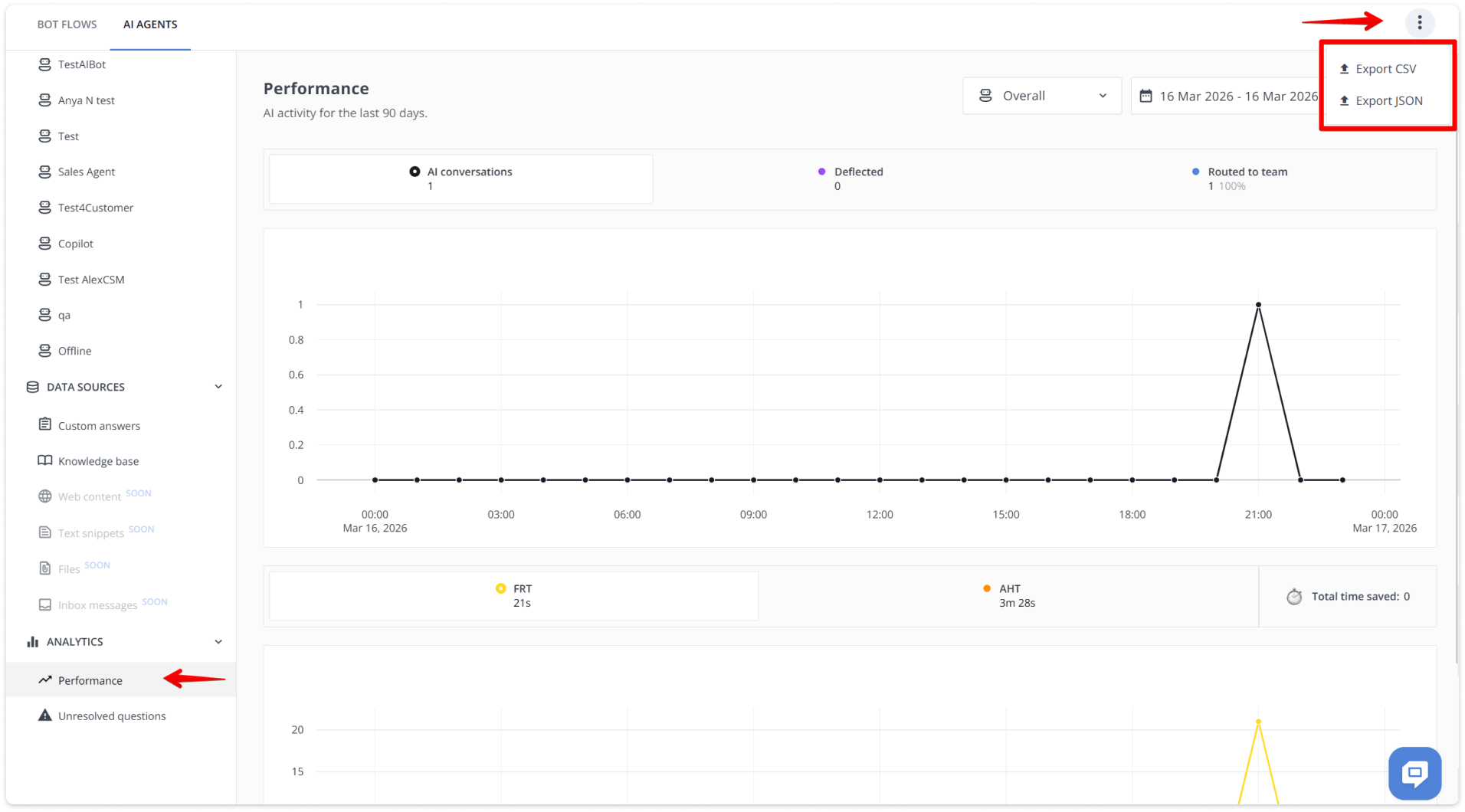The width and height of the screenshot is (1465, 812).
Task: Open the three-dot options menu
Action: pos(1420,22)
